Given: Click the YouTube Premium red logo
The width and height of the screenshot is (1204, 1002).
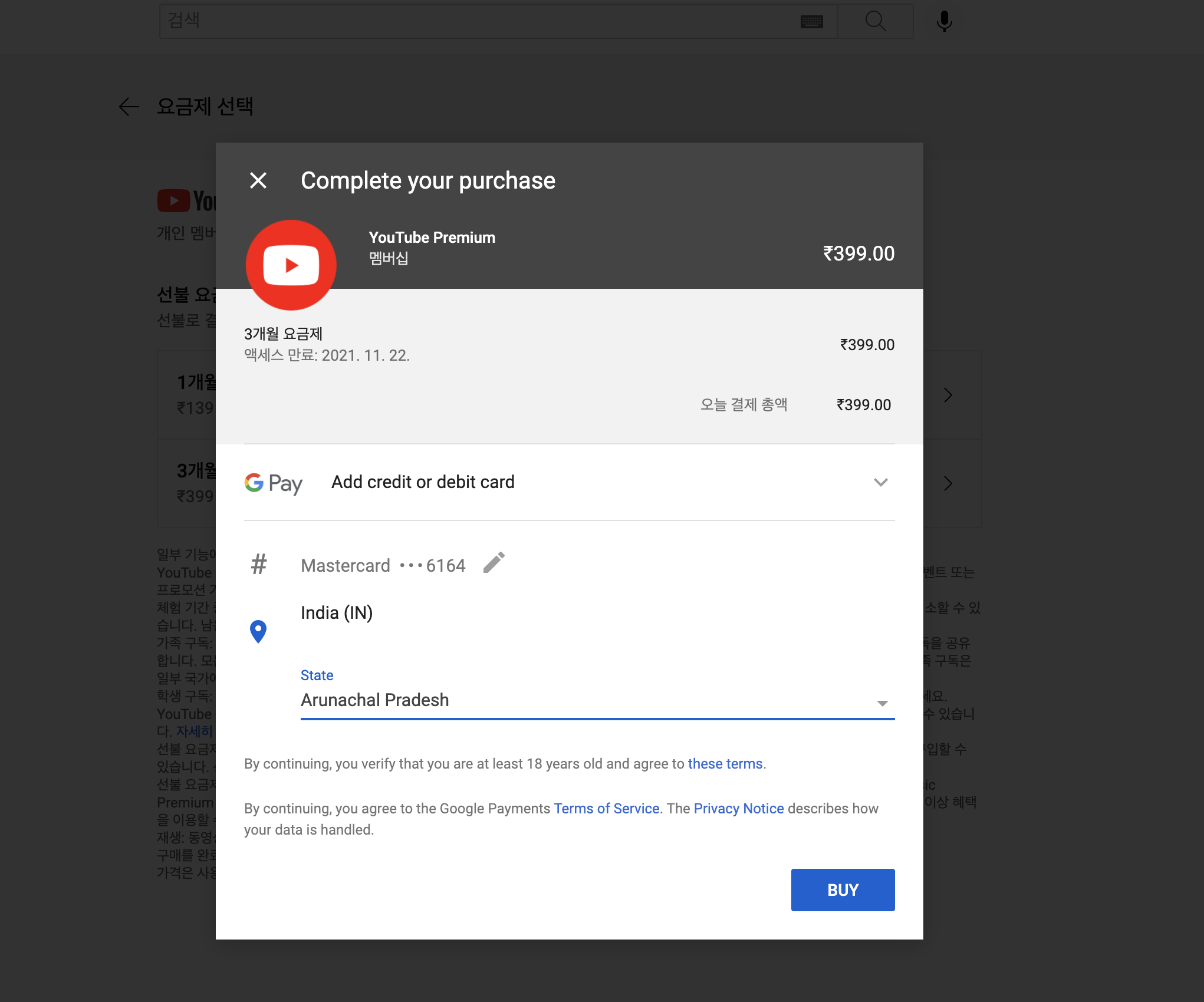Looking at the screenshot, I should [291, 265].
